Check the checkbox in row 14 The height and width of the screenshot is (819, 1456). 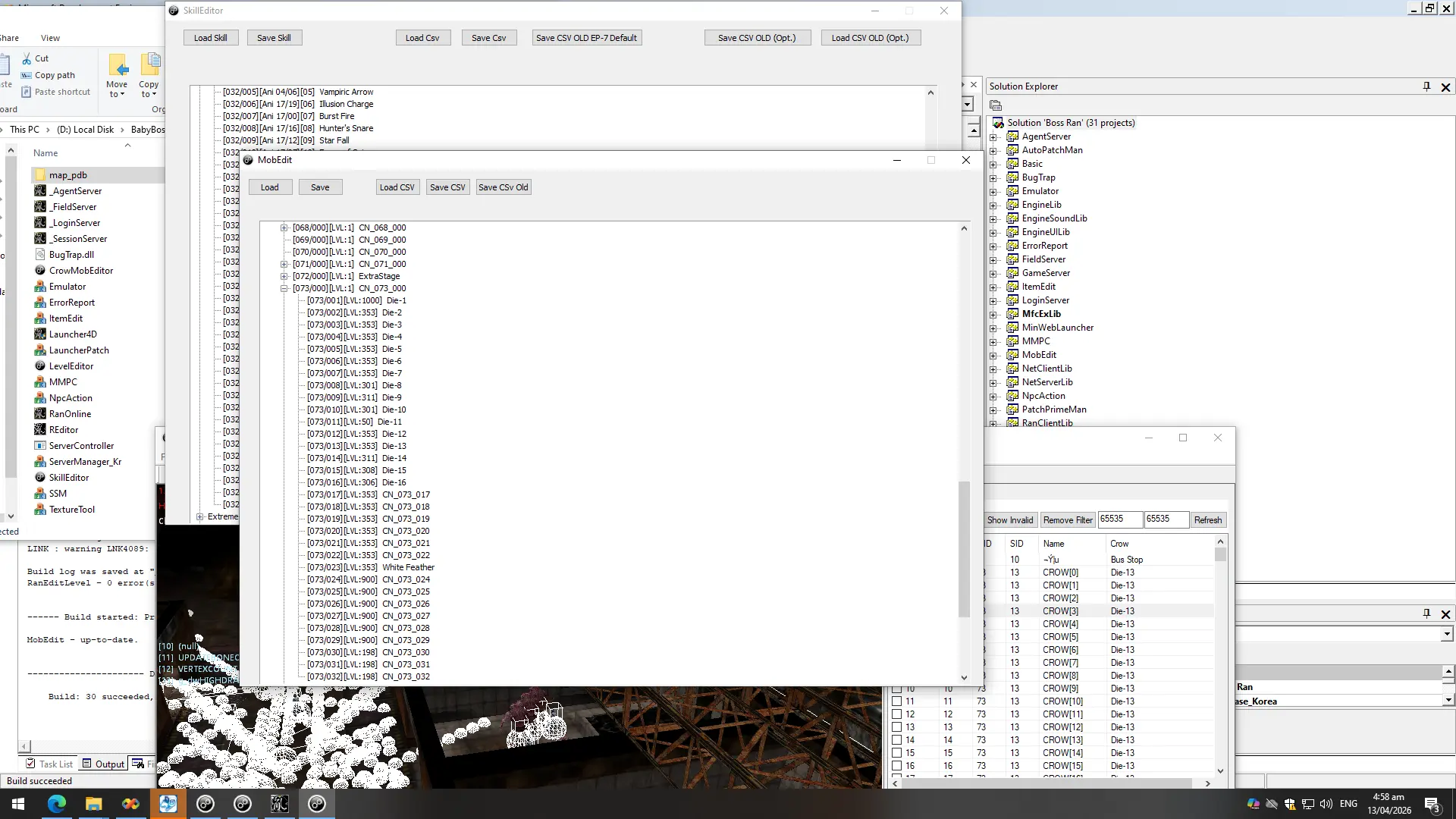pos(896,740)
